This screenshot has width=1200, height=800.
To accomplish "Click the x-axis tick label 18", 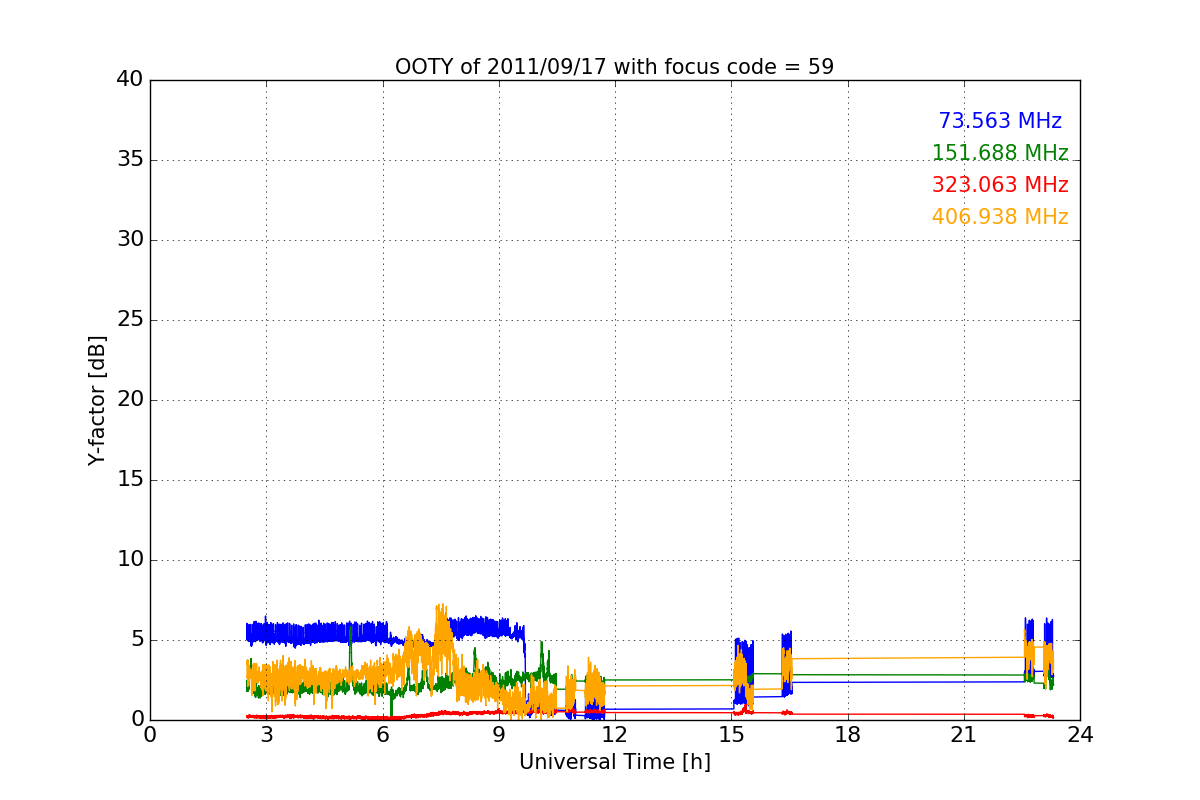I will click(848, 735).
